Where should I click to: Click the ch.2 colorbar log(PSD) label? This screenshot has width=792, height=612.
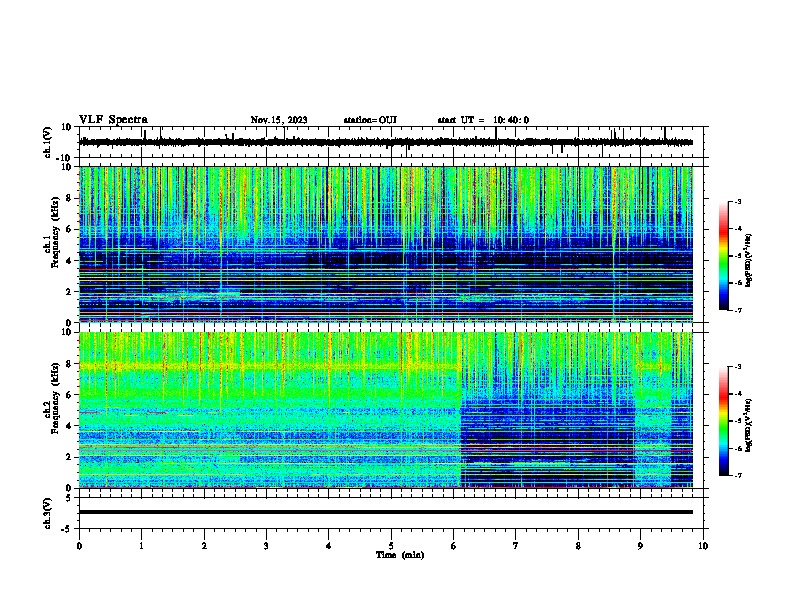click(x=748, y=425)
